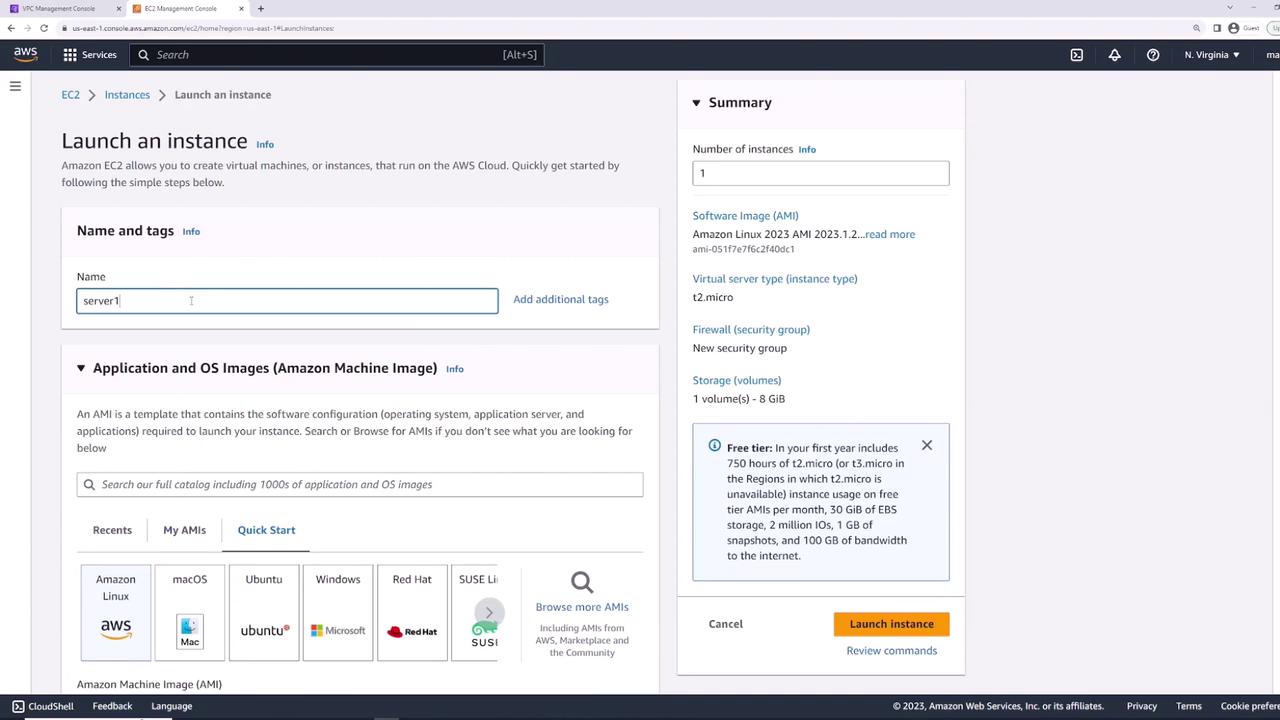This screenshot has width=1280, height=720.
Task: Open Info next to Number of instances
Action: [x=807, y=150]
